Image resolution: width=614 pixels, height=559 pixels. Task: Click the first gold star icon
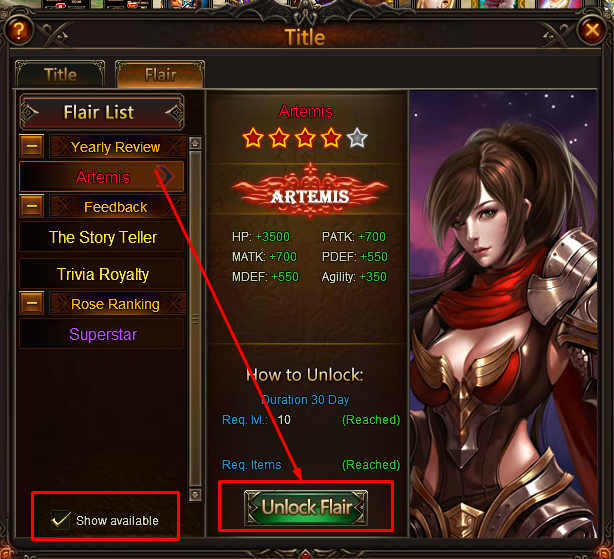(x=253, y=138)
